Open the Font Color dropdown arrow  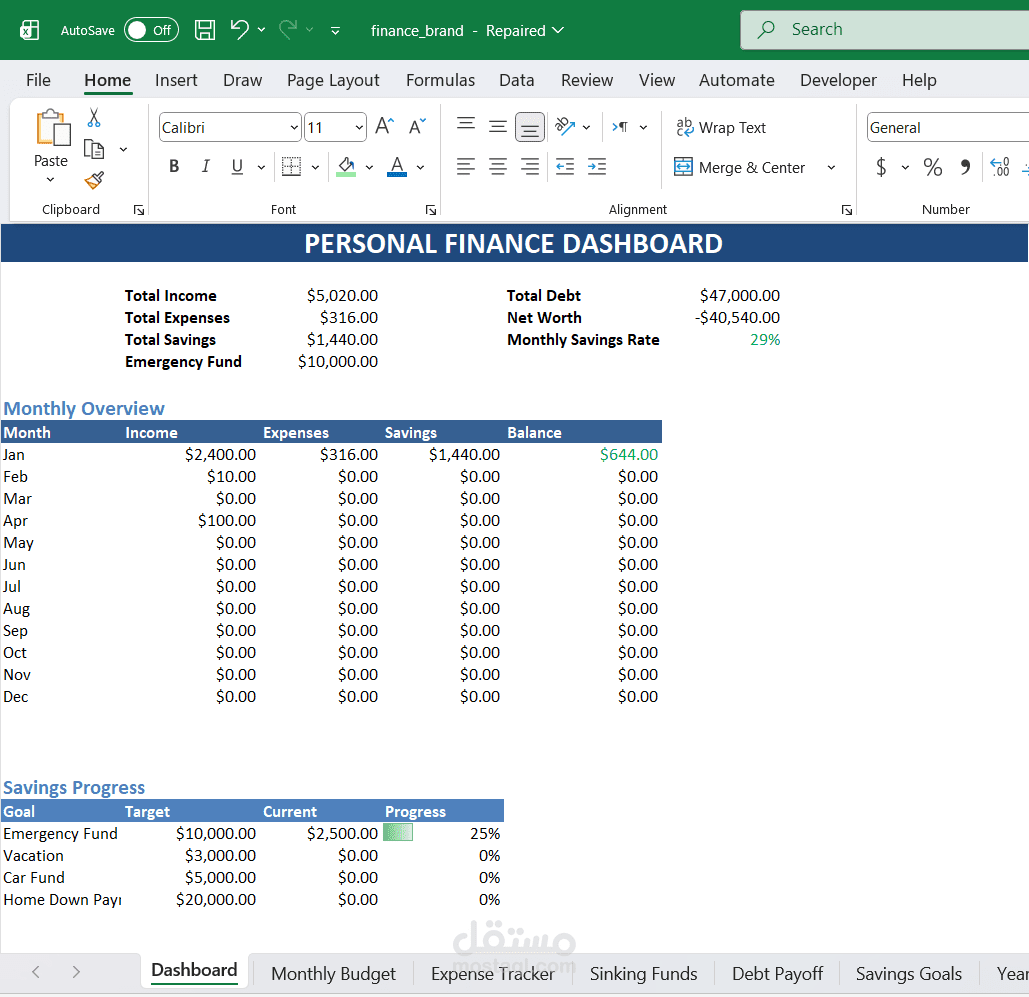(x=421, y=167)
